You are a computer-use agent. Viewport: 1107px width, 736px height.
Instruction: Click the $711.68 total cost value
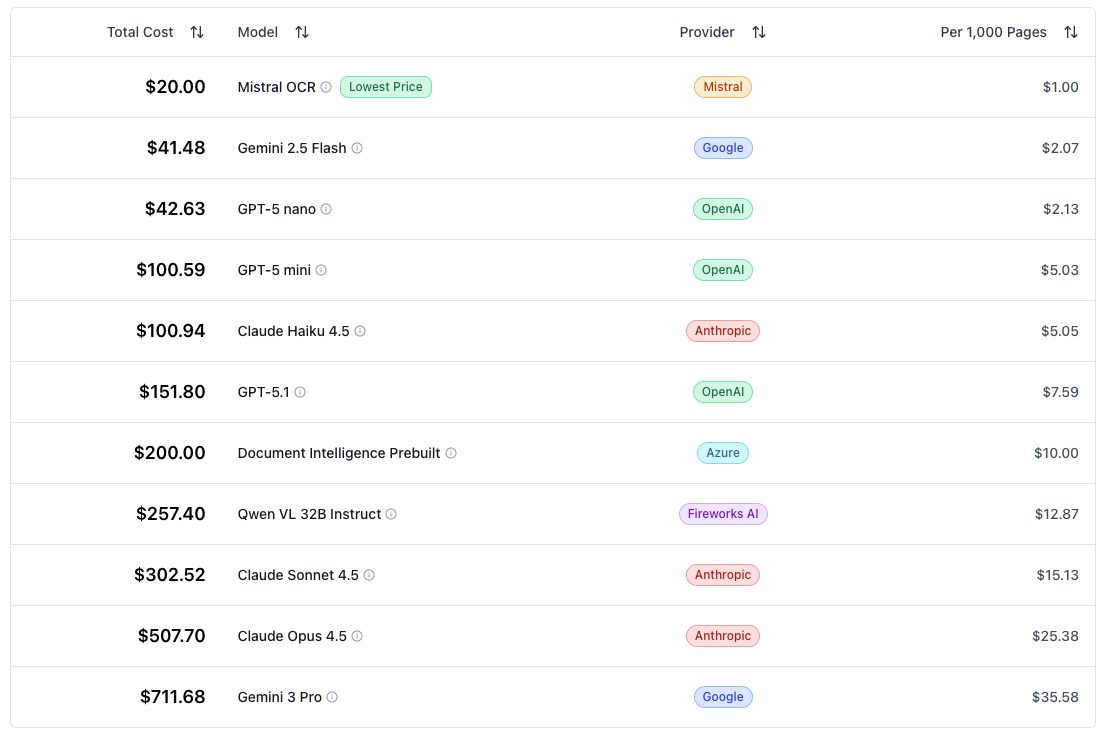coord(172,697)
